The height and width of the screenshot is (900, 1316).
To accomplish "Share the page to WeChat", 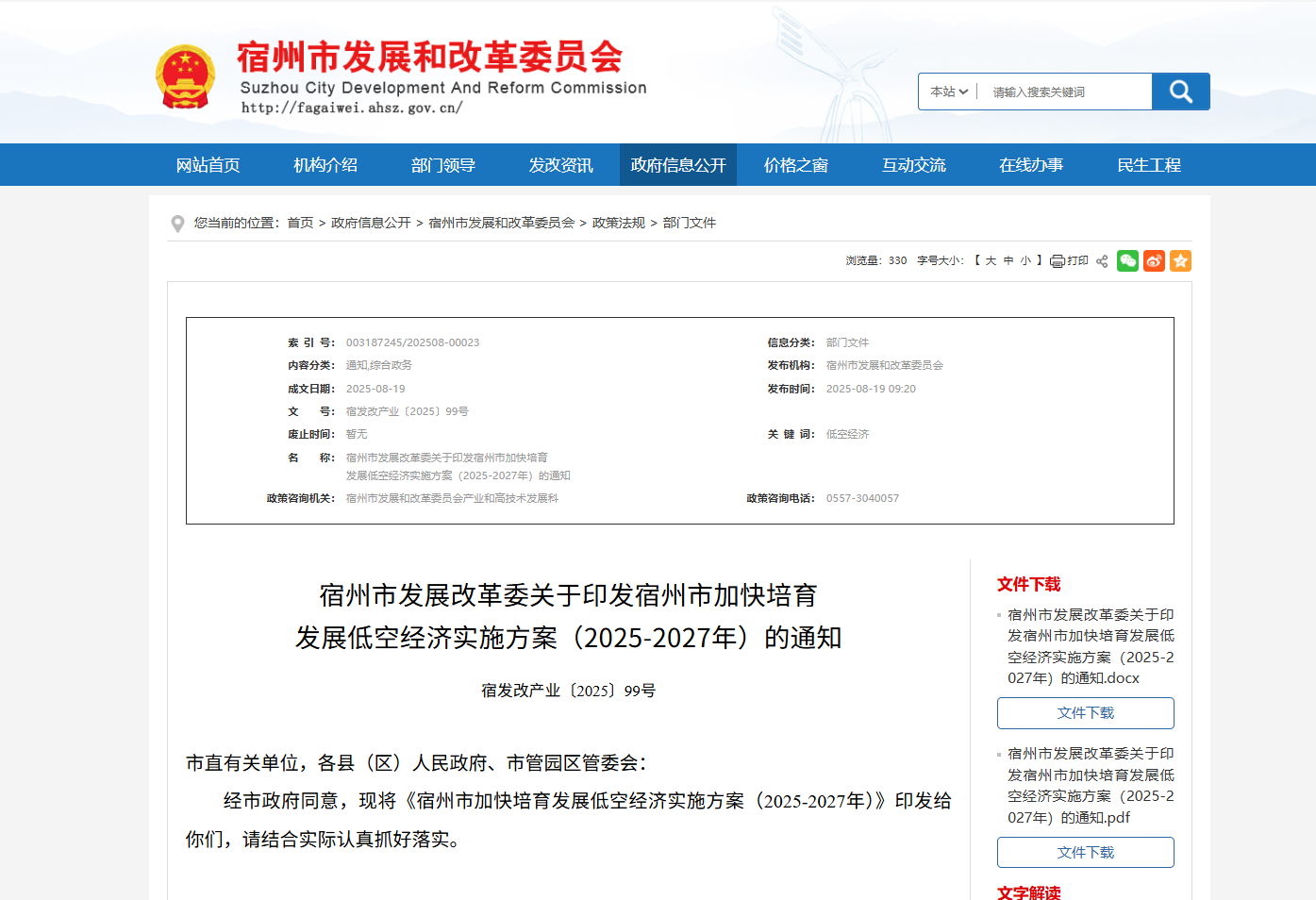I will (1127, 261).
